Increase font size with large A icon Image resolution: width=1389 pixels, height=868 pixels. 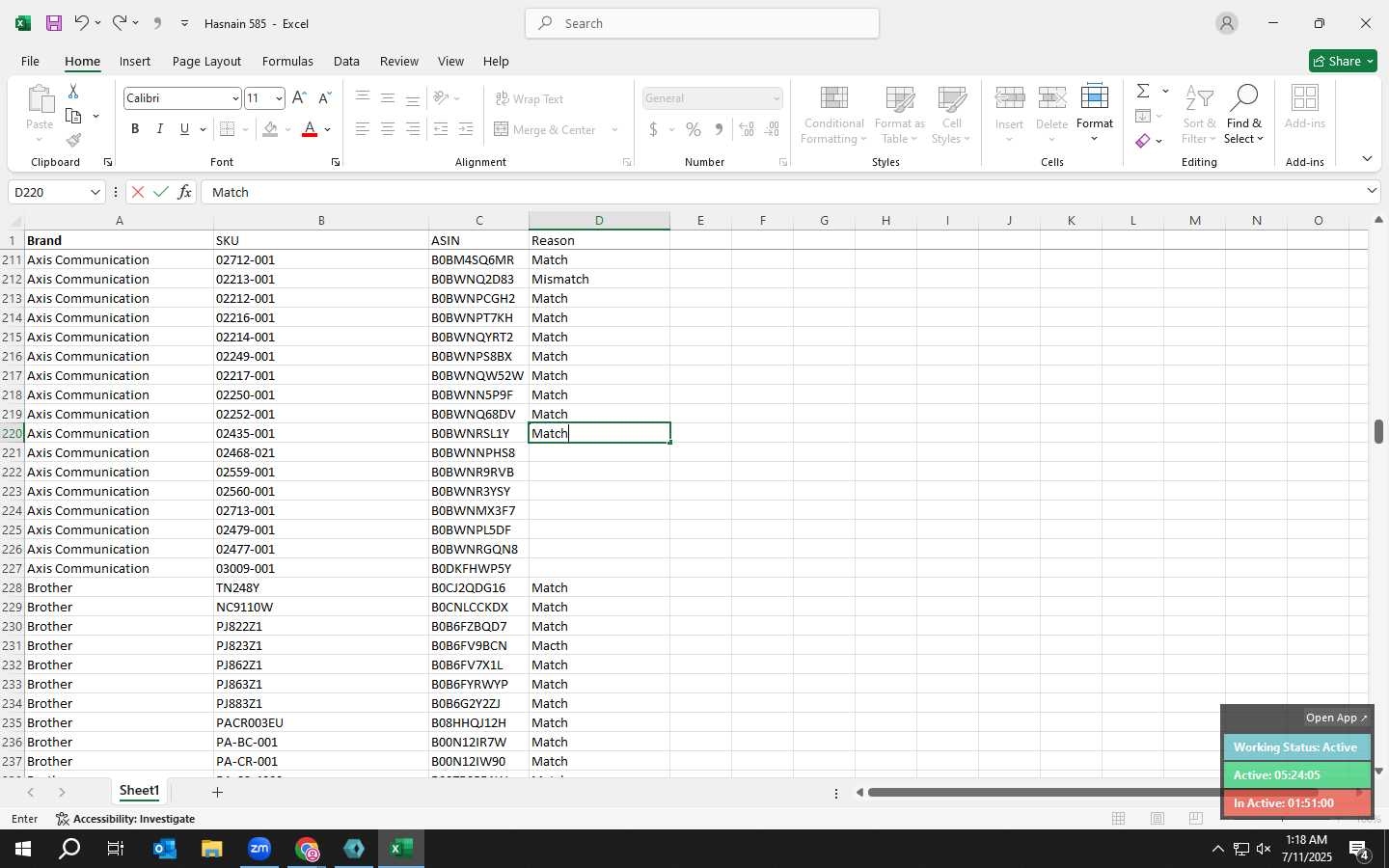coord(299,98)
